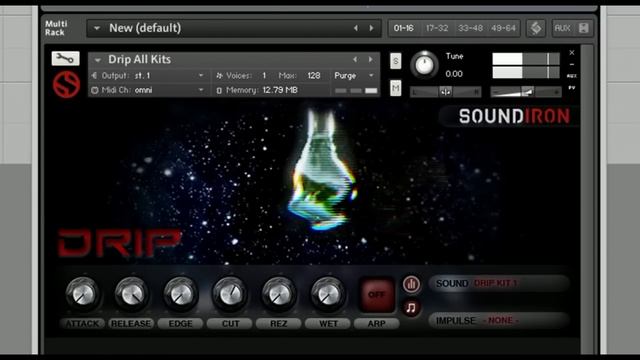The height and width of the screenshot is (360, 640).
Task: Click the red Soundiron S logo icon
Action: tap(66, 84)
